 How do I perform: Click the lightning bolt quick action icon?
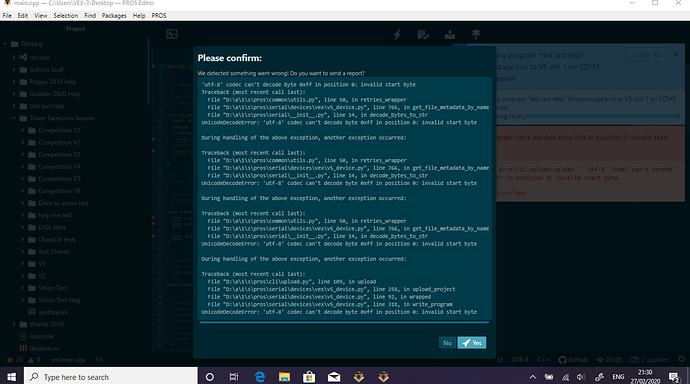pyautogui.click(x=397, y=35)
